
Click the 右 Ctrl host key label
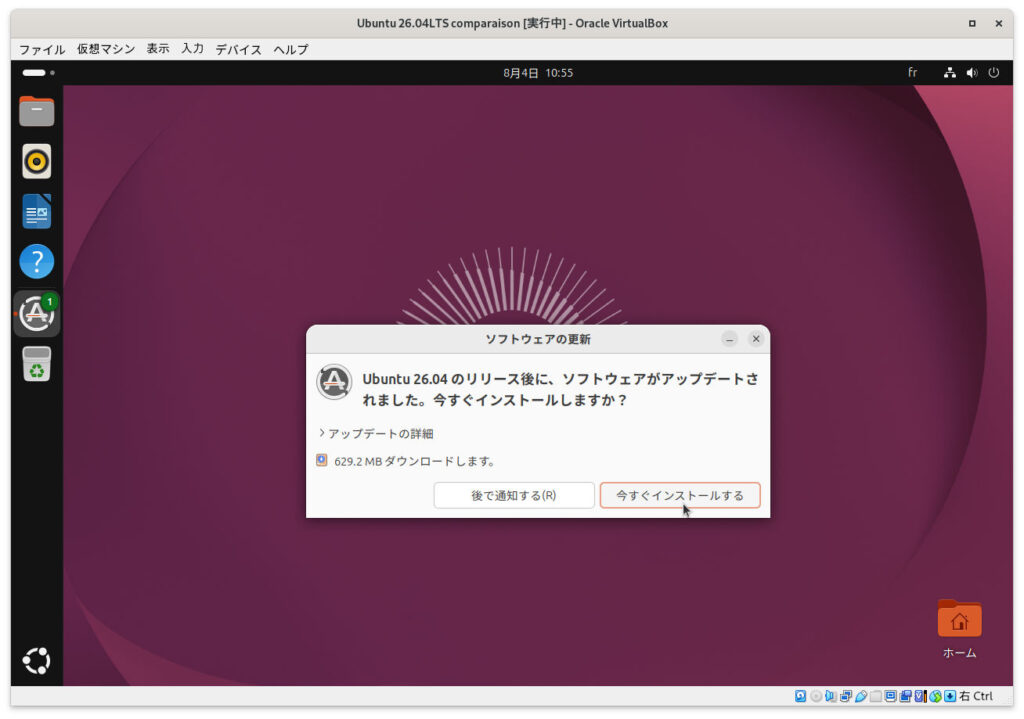click(x=976, y=696)
